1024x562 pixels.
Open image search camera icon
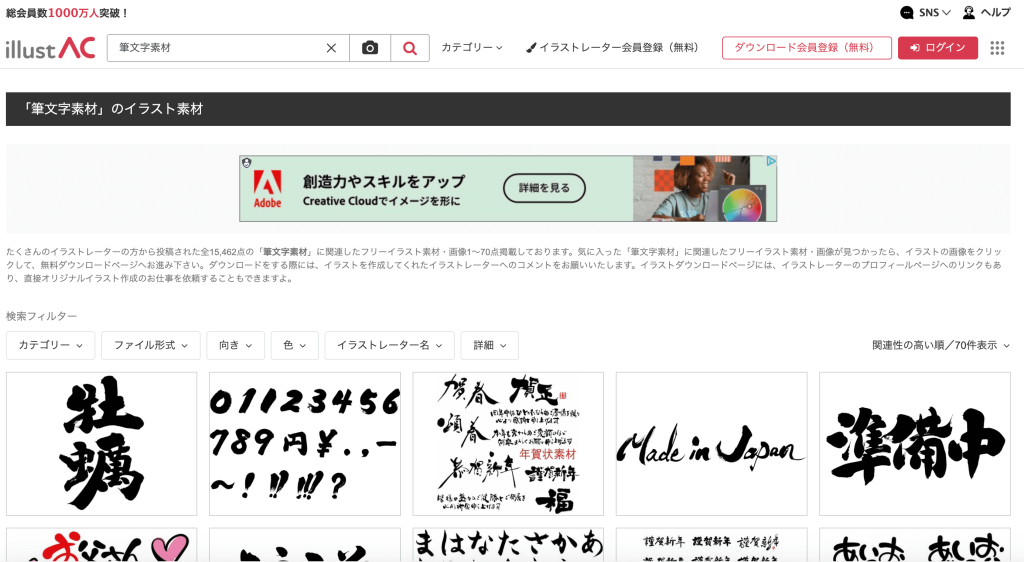370,48
